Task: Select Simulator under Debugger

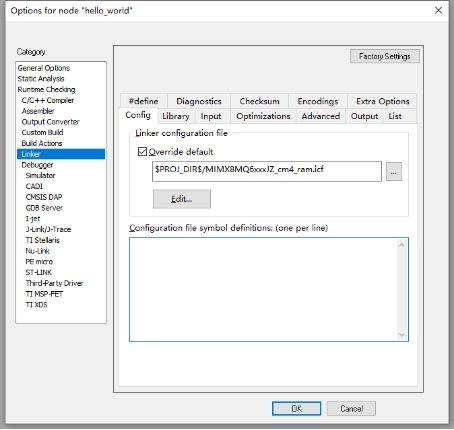Action: [40, 175]
